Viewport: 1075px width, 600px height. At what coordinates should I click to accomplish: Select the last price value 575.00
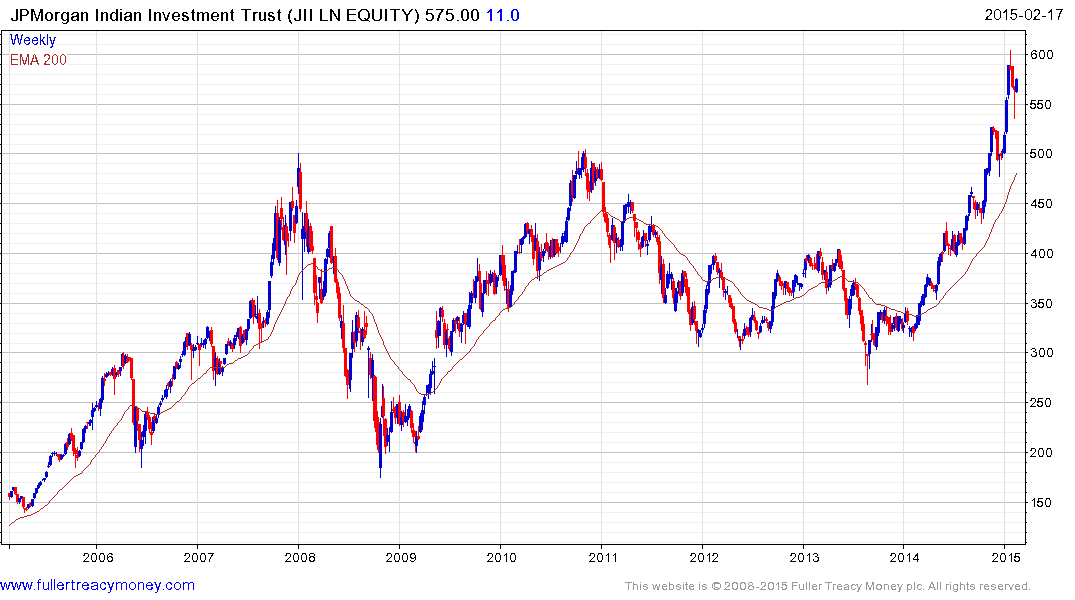point(452,15)
